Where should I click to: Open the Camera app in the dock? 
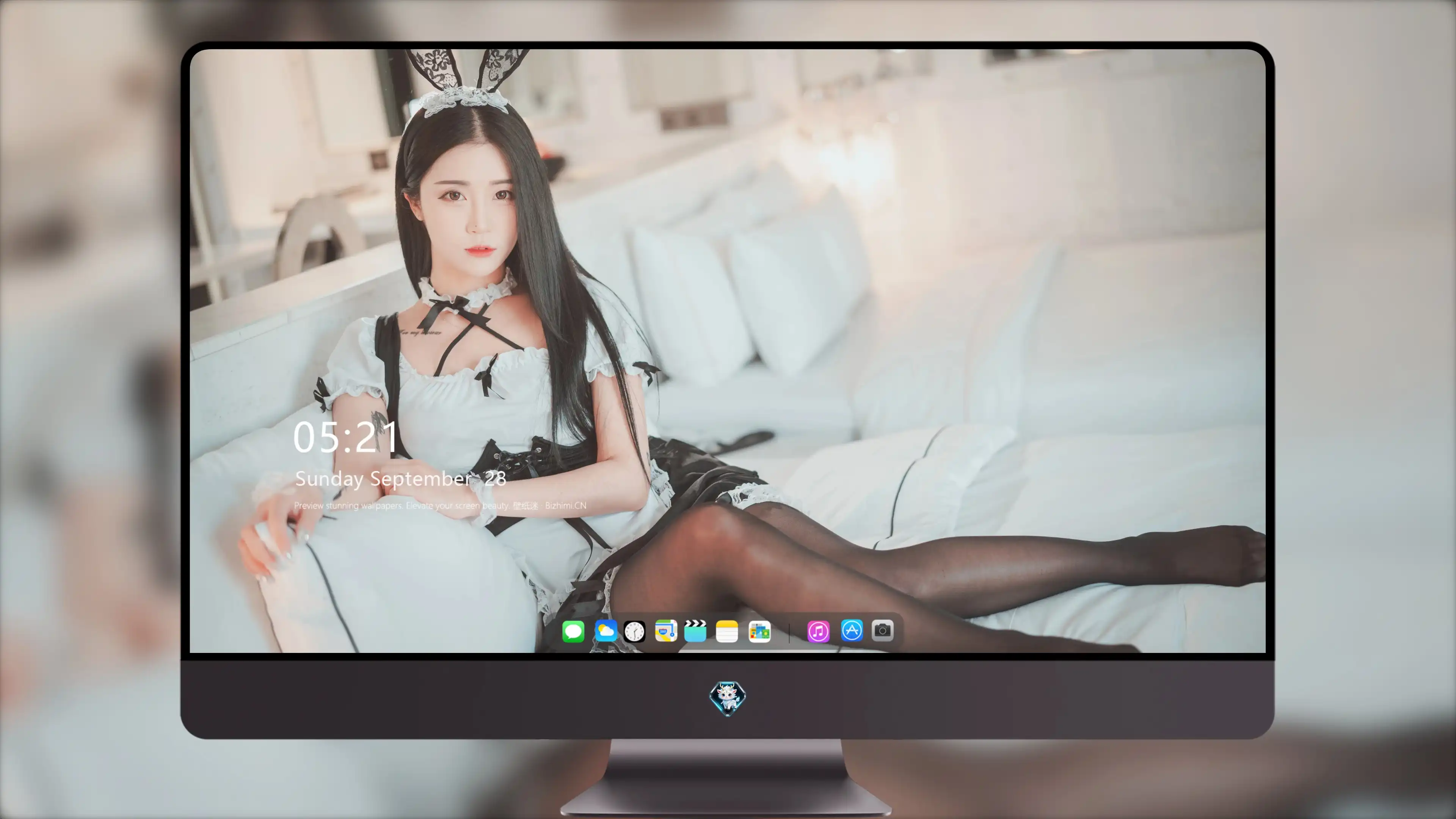[x=882, y=630]
